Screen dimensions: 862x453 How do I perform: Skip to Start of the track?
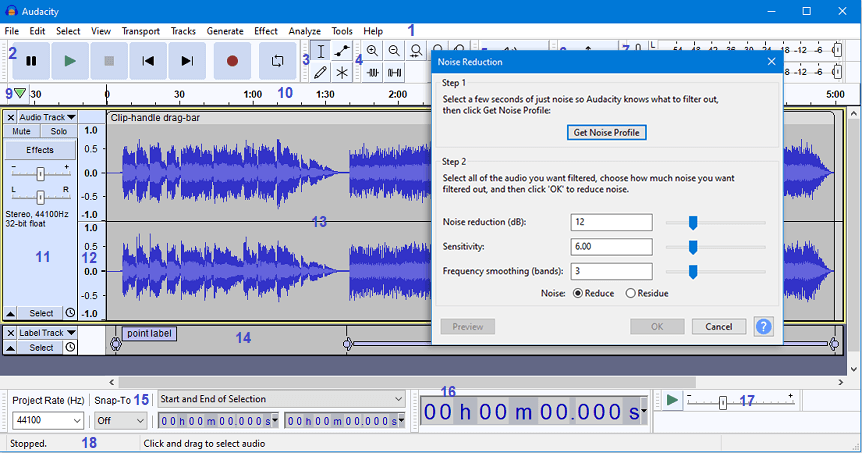tap(148, 61)
